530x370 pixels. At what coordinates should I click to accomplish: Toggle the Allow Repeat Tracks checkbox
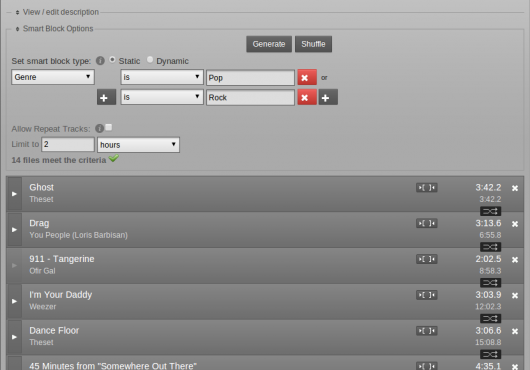109,127
